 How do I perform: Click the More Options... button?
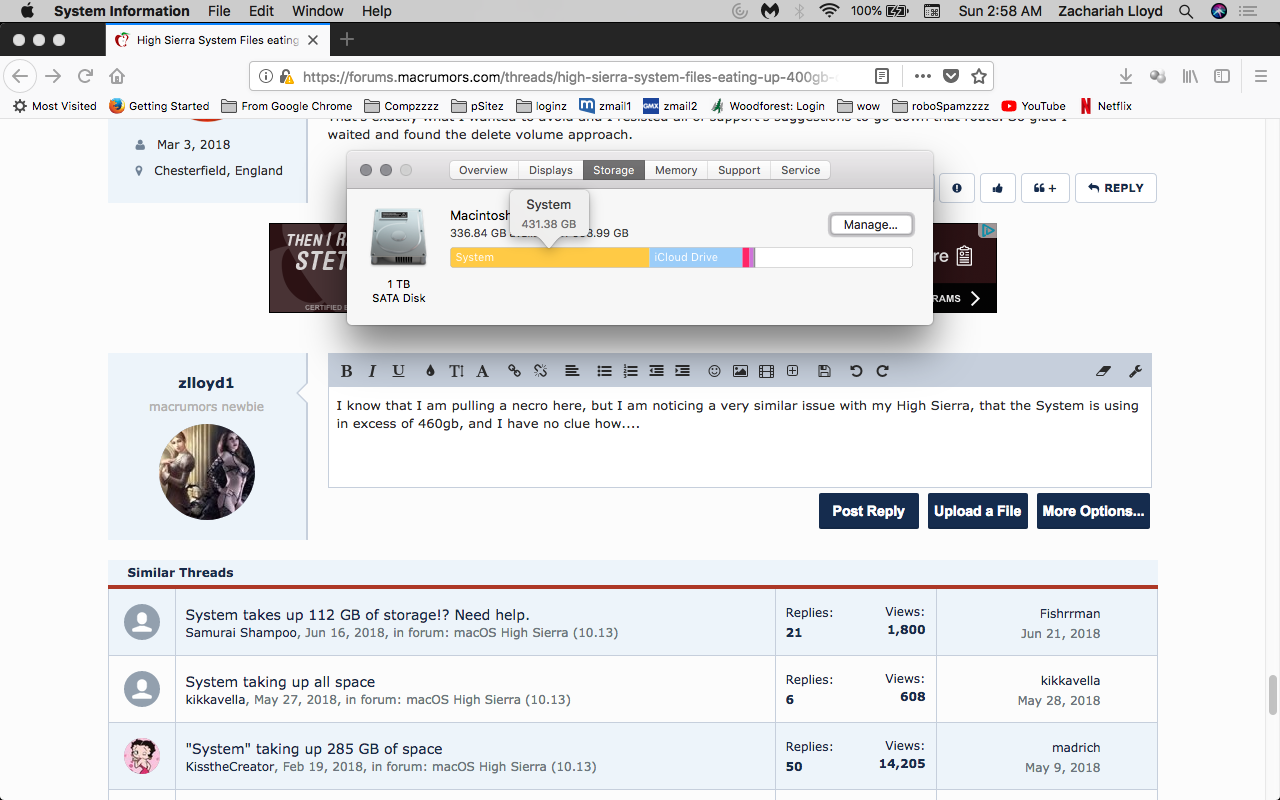click(1093, 511)
